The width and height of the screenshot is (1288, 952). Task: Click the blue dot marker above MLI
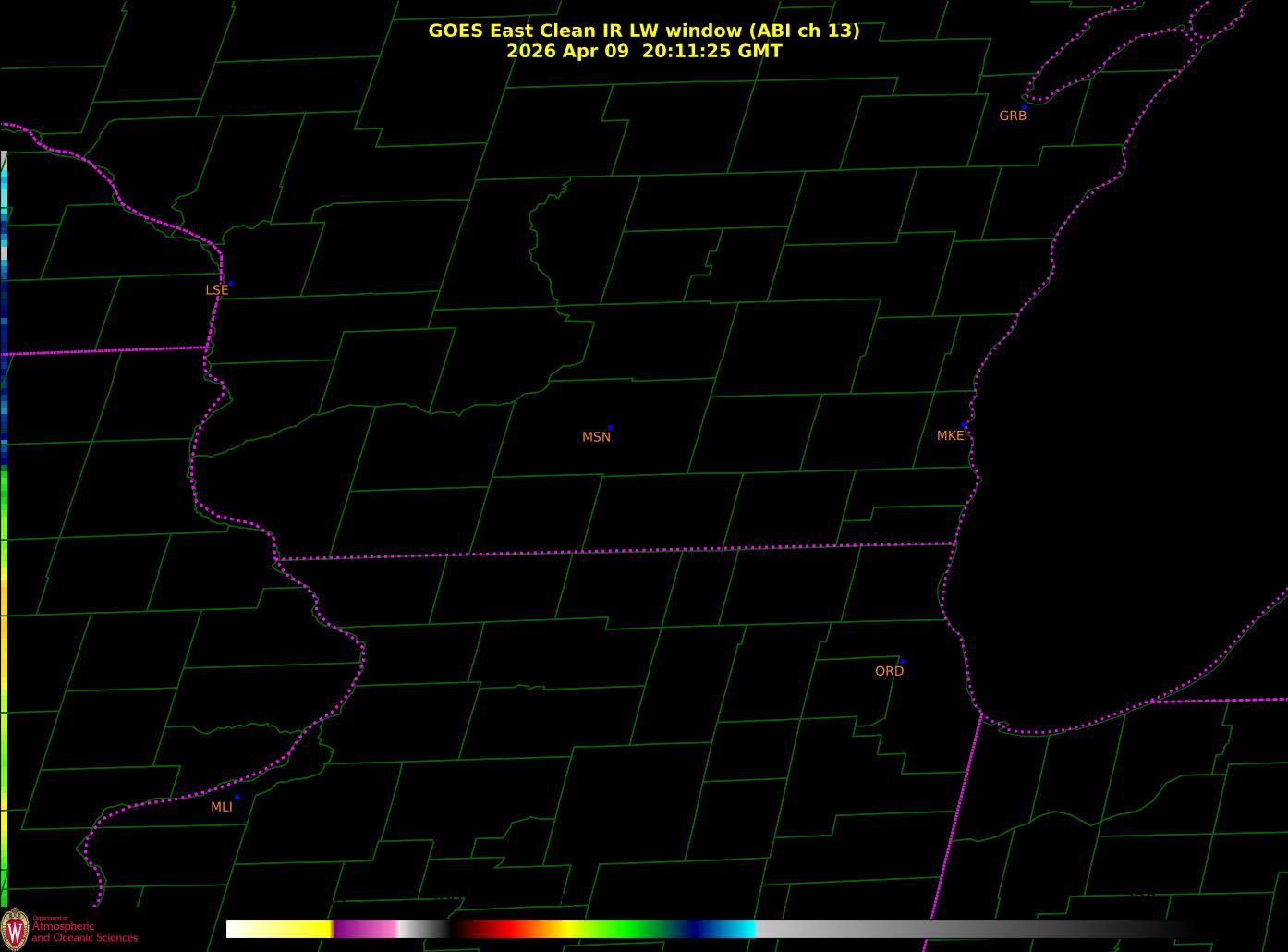point(237,797)
